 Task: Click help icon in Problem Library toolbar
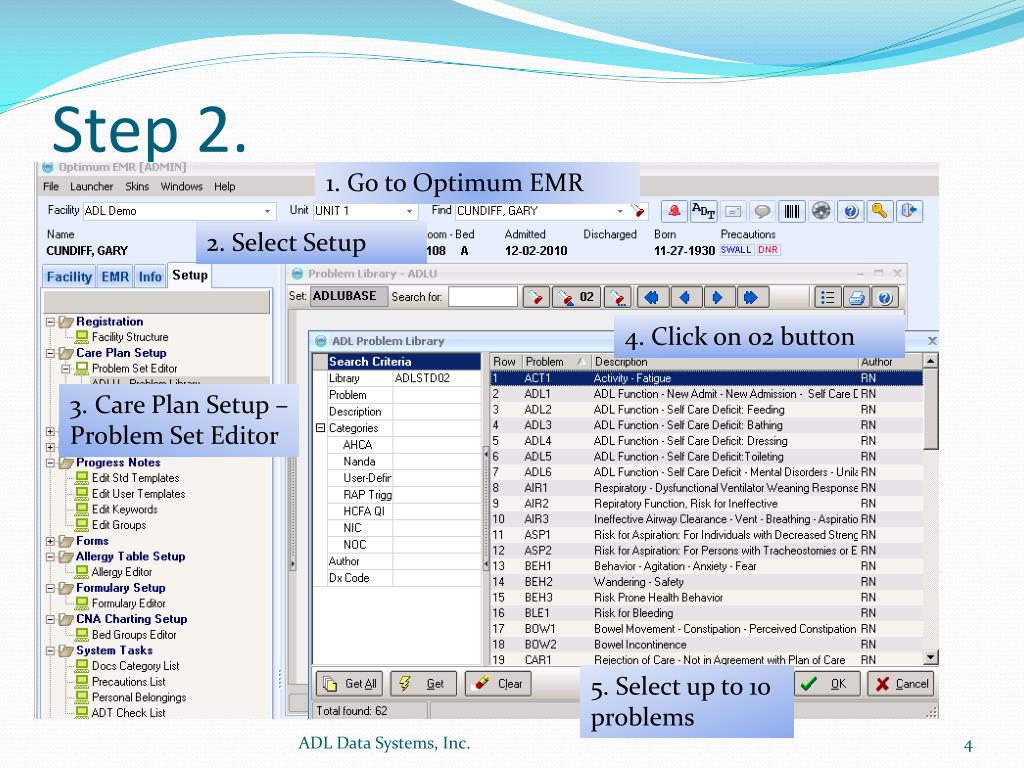pos(885,298)
